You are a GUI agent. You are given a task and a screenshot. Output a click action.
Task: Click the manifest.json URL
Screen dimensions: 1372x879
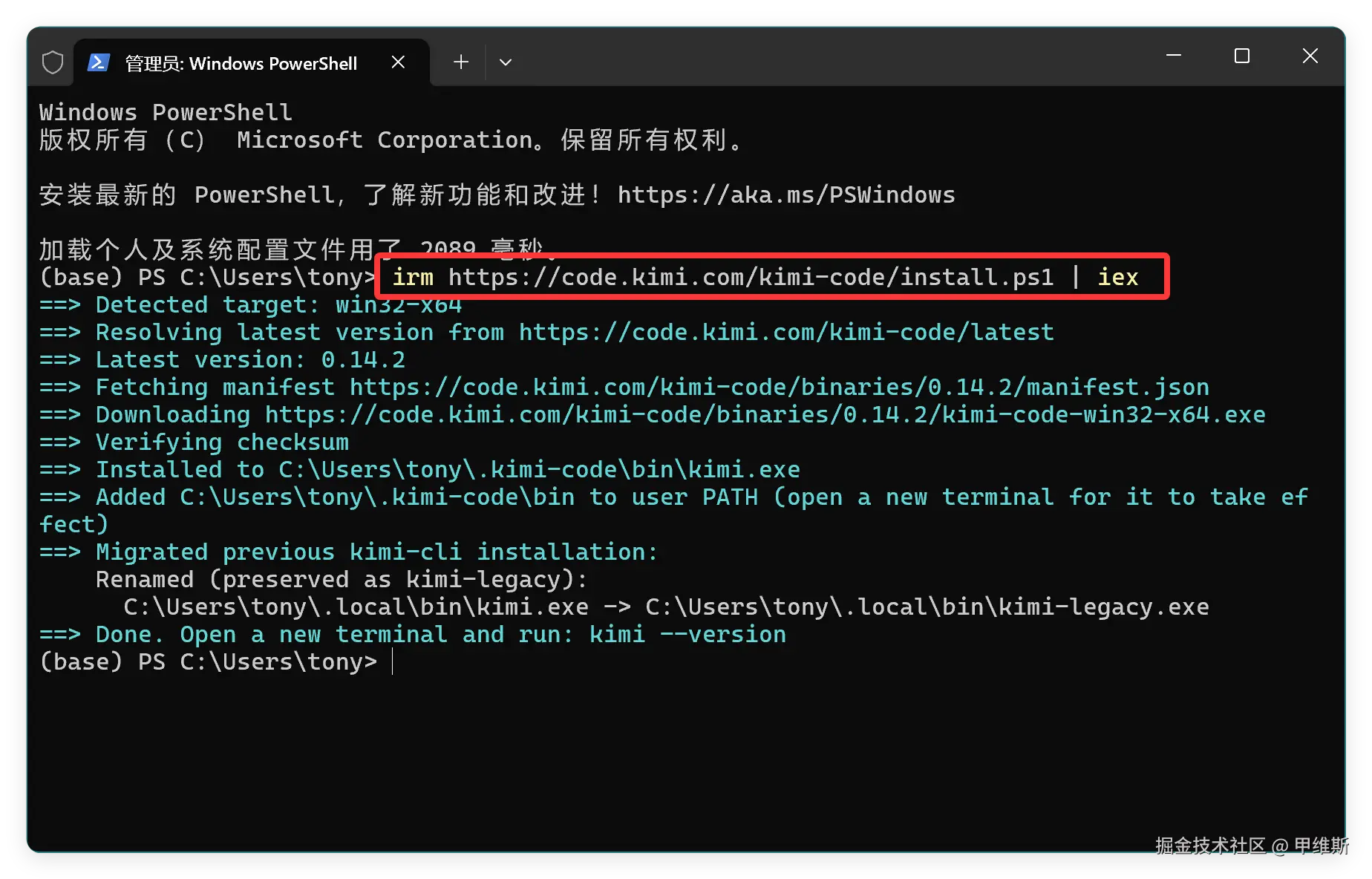pos(780,388)
